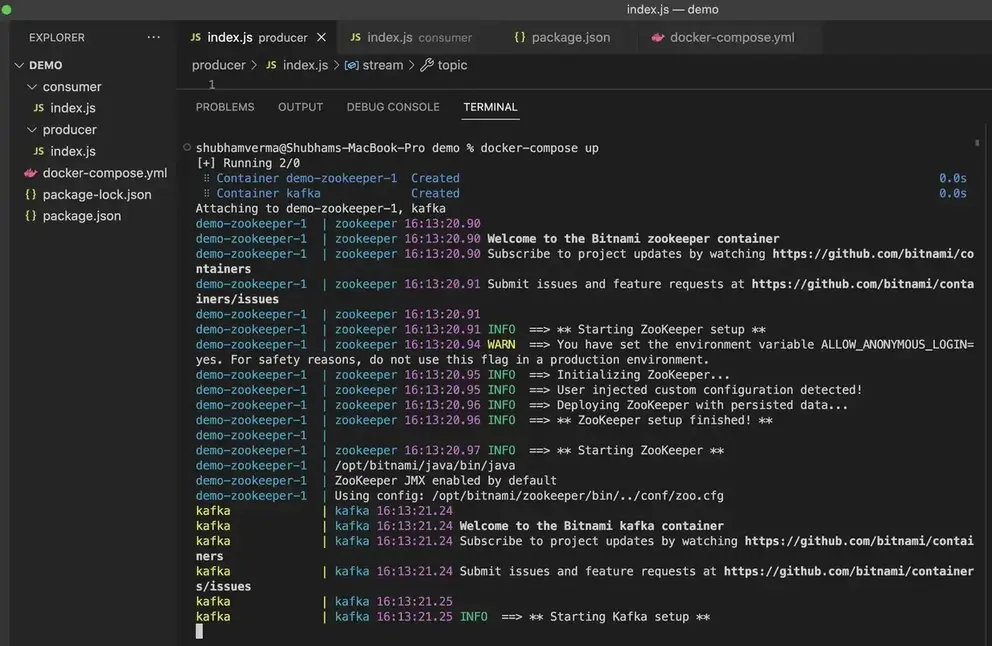Click the 'Using config' zoo.cfg path line
Viewport: 992px width, 646px height.
(x=529, y=496)
